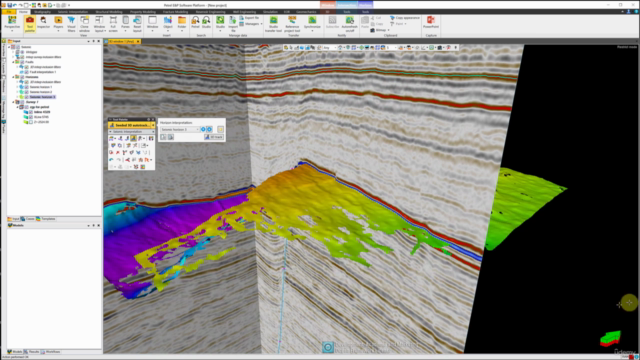640x360 pixels.
Task: Switch to the Stratigraphy ribbon tab
Action: pyautogui.click(x=42, y=12)
